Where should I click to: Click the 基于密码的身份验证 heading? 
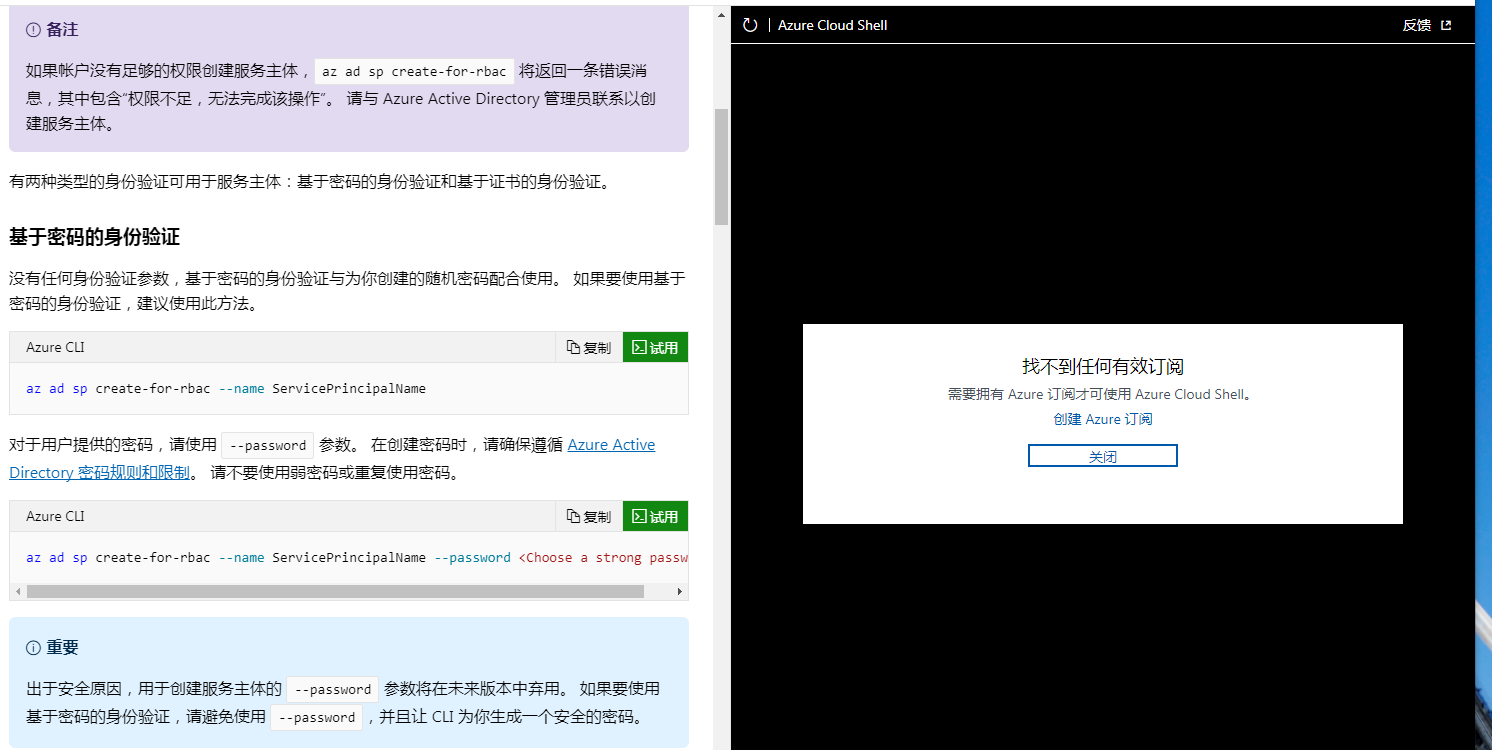[x=94, y=237]
